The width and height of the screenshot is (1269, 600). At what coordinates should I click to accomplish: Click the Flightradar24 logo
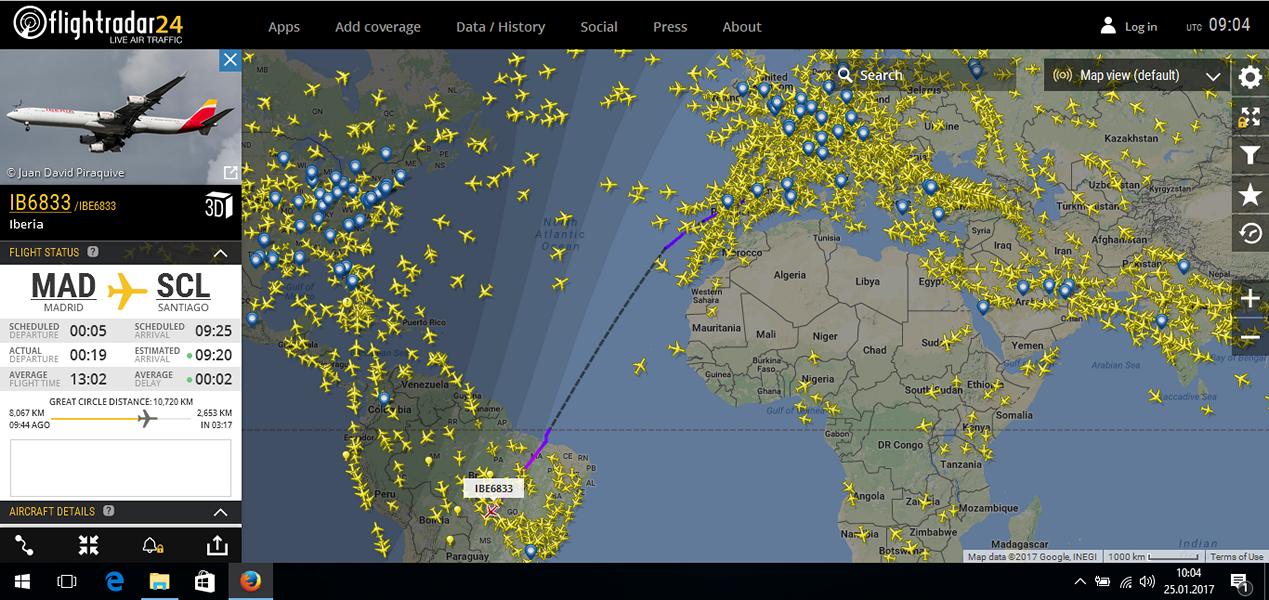[98, 24]
